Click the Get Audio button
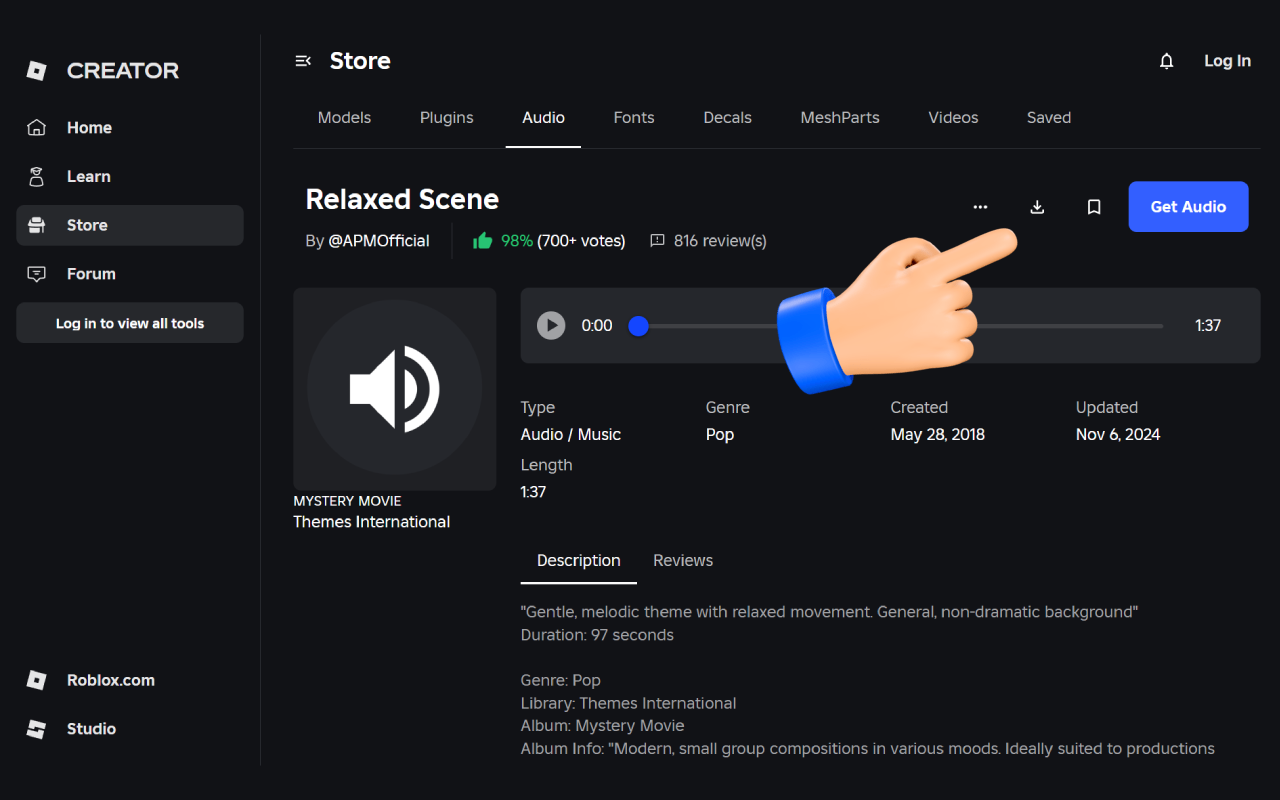1280x800 pixels. 1188,207
